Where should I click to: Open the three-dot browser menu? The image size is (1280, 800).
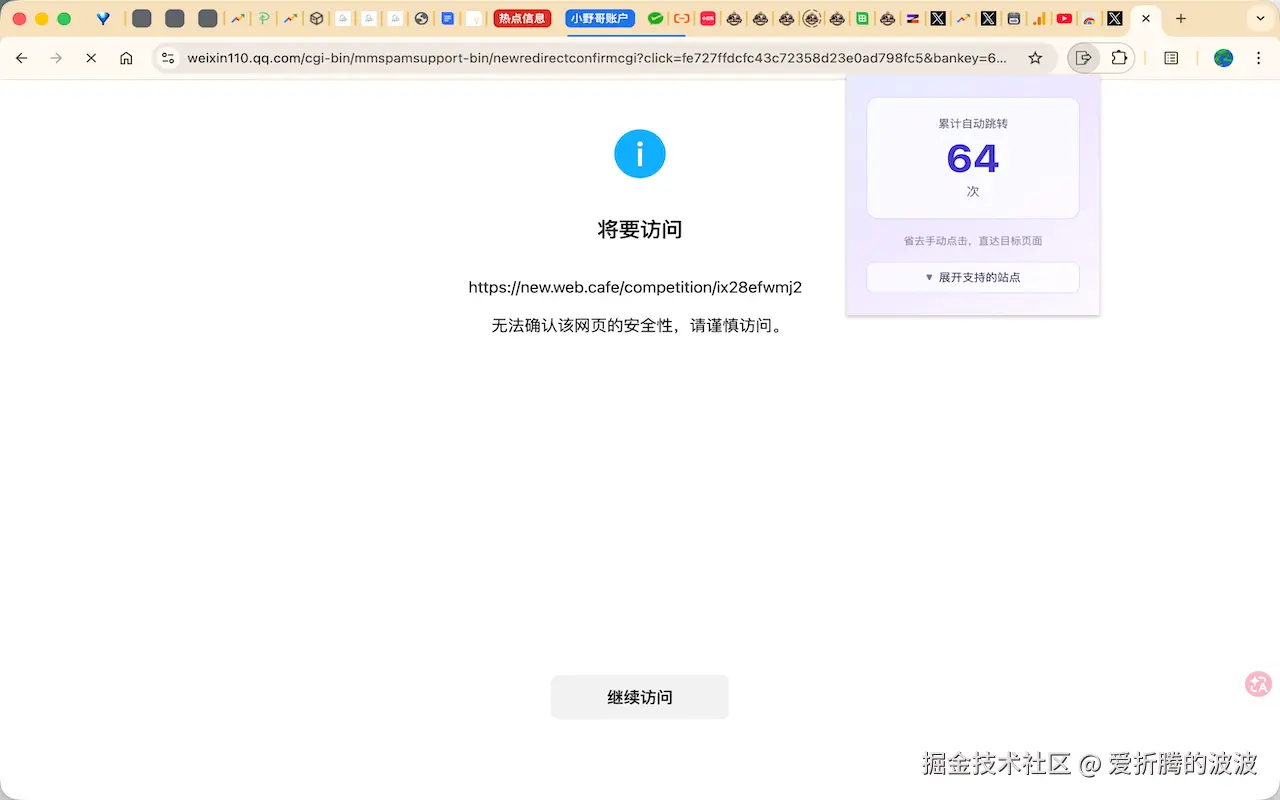[x=1259, y=58]
